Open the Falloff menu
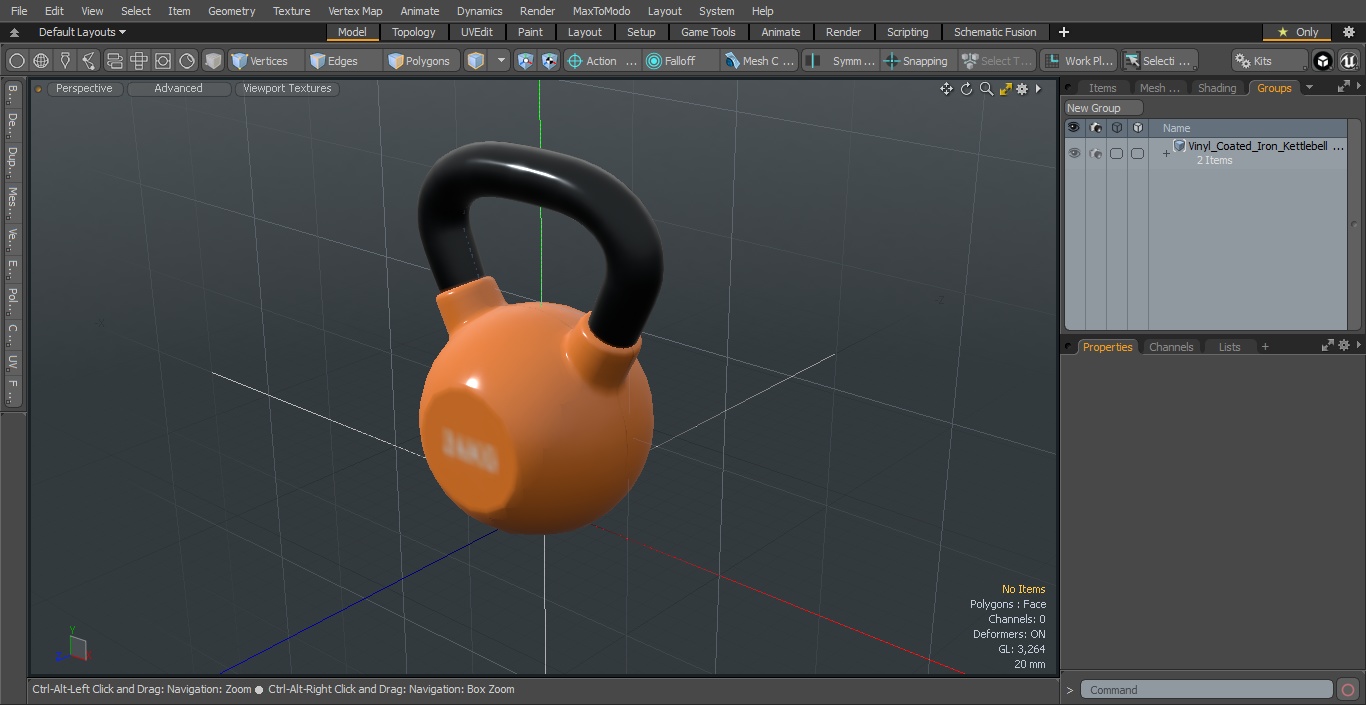1366x705 pixels. 681,61
